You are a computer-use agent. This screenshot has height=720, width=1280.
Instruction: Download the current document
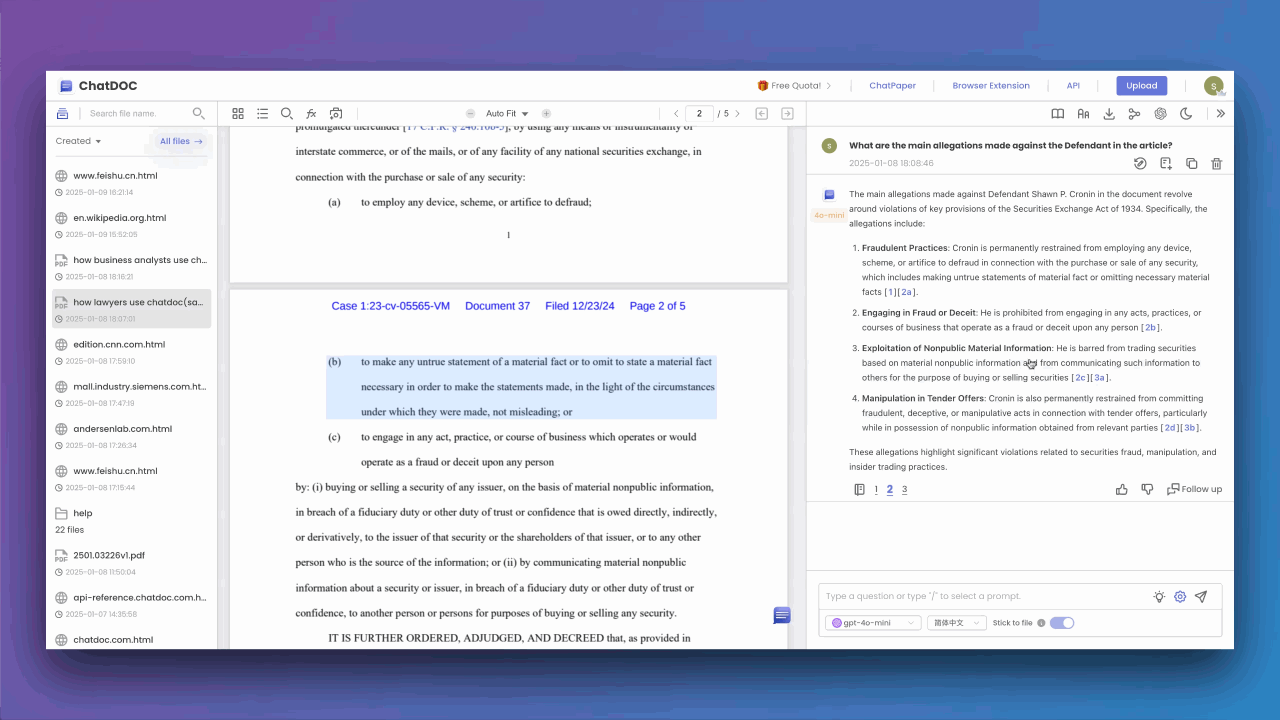pyautogui.click(x=1108, y=114)
